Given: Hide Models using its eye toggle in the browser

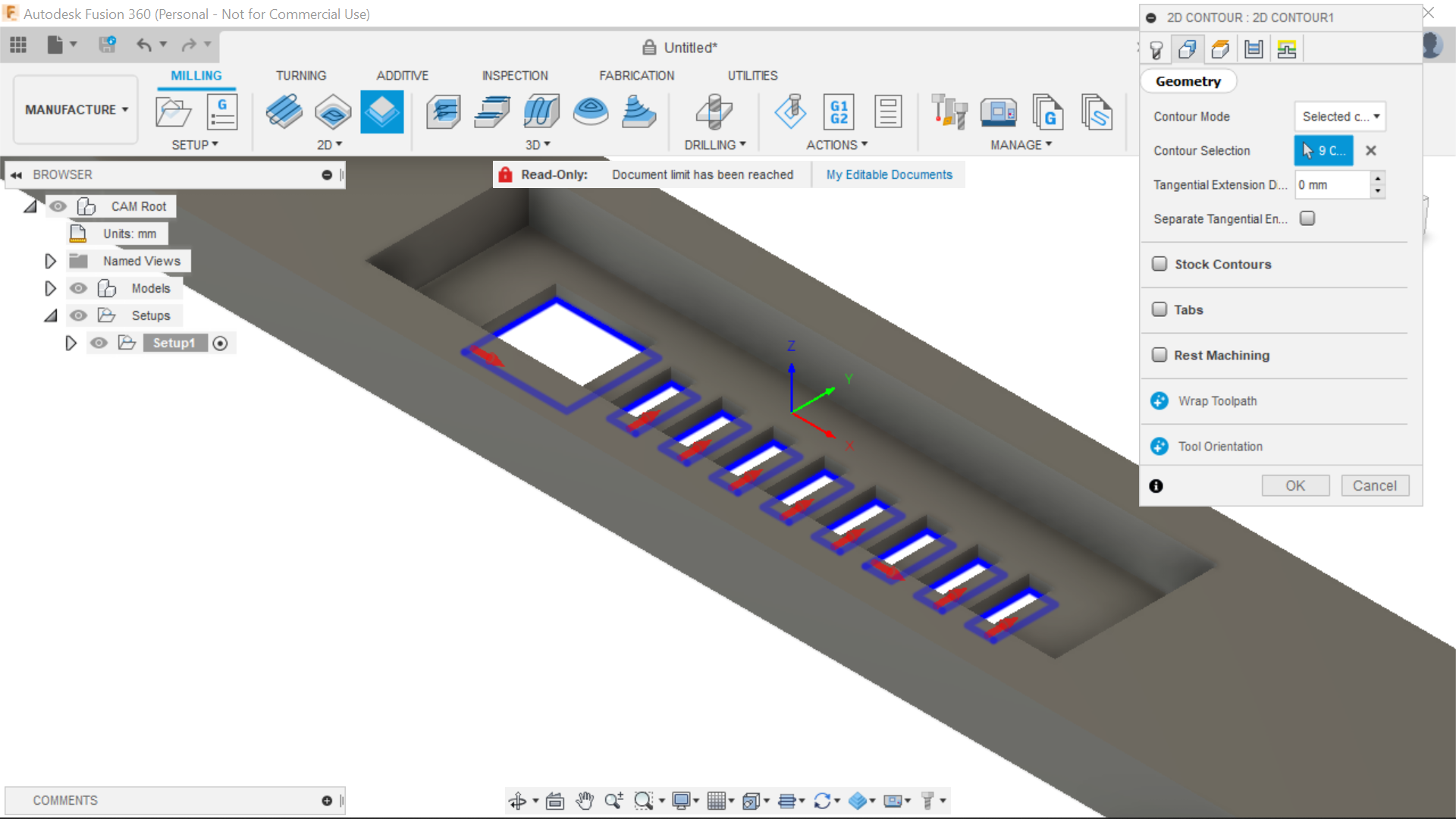Looking at the screenshot, I should 78,288.
